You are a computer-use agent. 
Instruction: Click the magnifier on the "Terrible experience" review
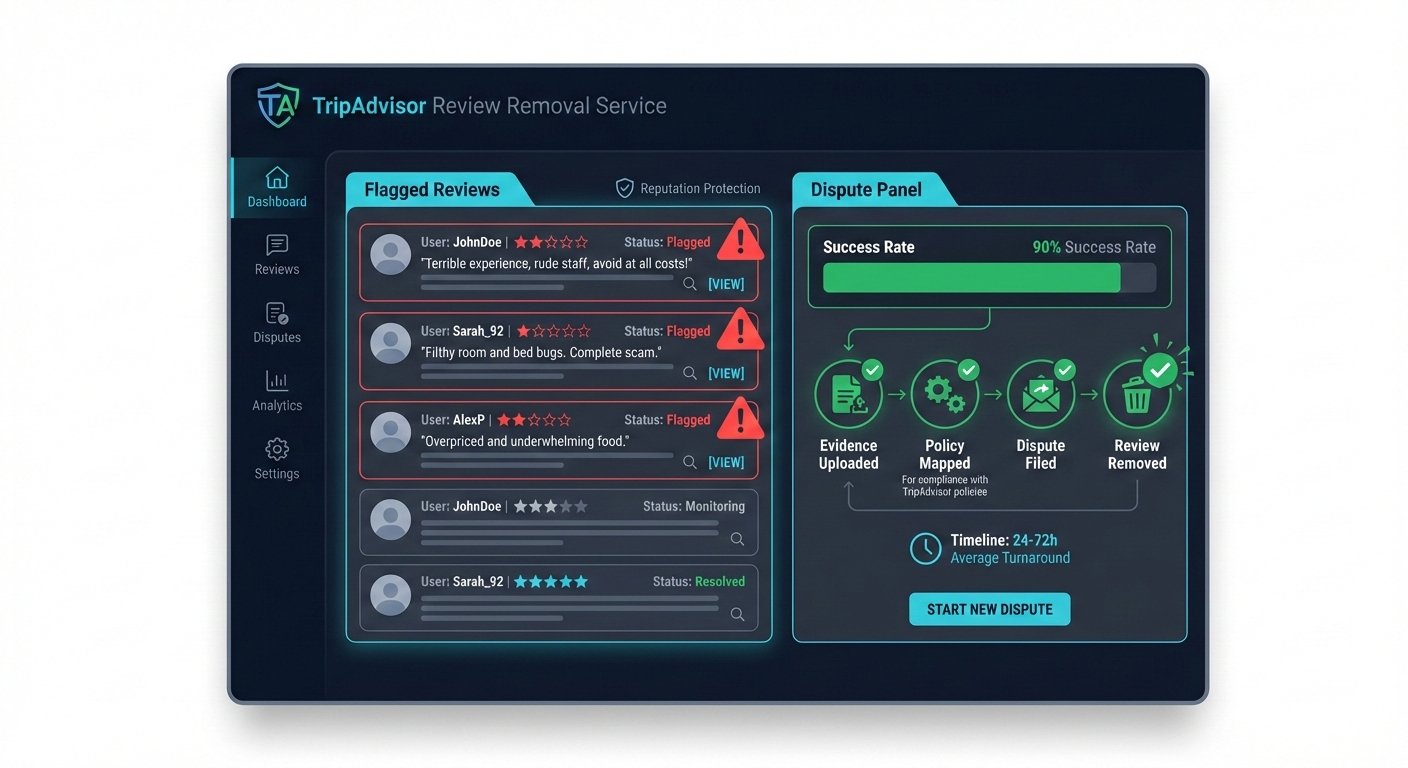pos(690,284)
